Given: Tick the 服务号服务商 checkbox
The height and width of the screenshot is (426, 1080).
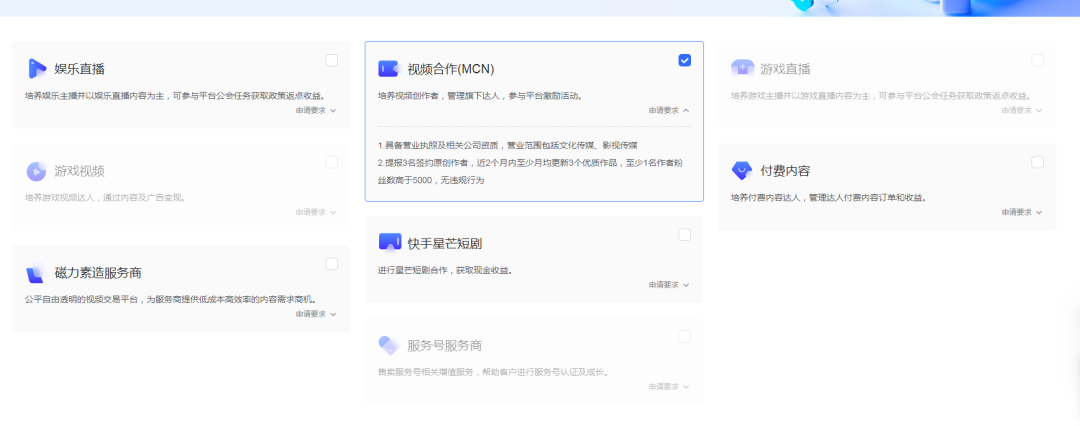Looking at the screenshot, I should (x=685, y=336).
